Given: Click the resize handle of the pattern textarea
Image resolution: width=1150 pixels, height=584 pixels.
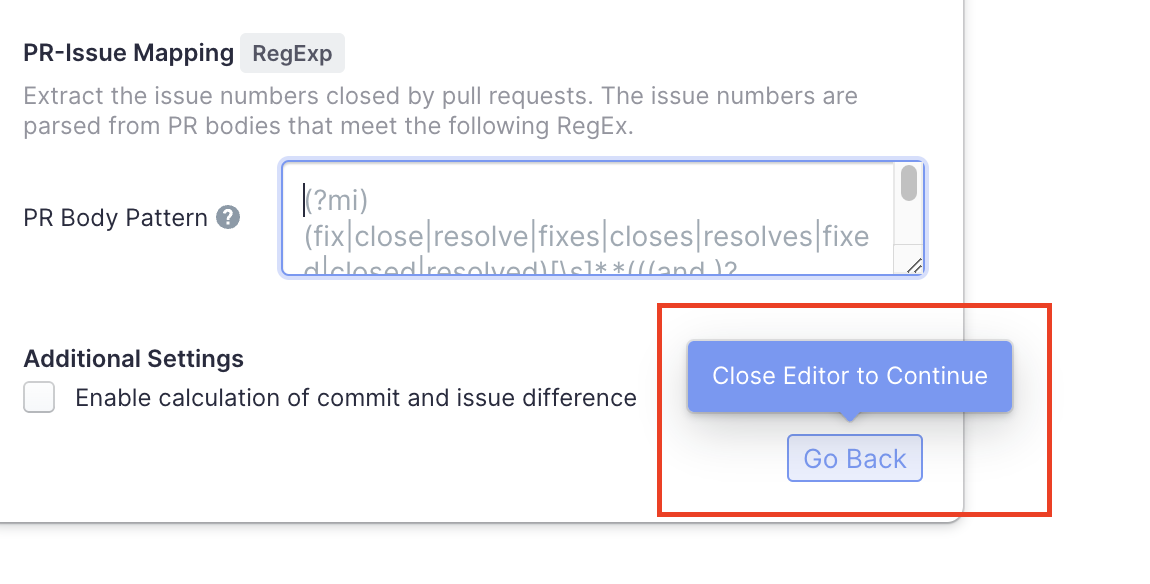Looking at the screenshot, I should pos(916,265).
